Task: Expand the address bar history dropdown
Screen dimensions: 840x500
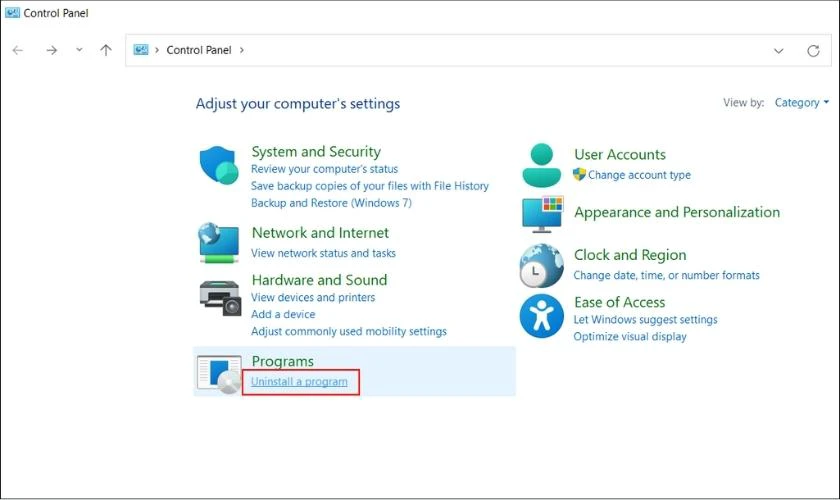Action: [x=778, y=51]
